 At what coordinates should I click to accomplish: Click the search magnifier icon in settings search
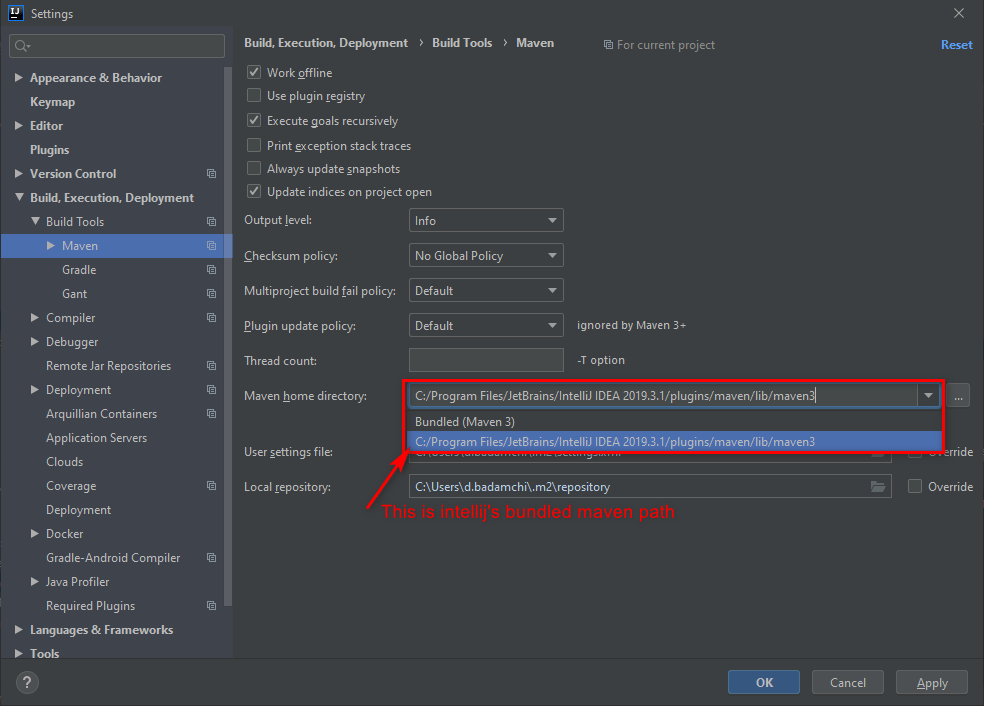pos(22,46)
